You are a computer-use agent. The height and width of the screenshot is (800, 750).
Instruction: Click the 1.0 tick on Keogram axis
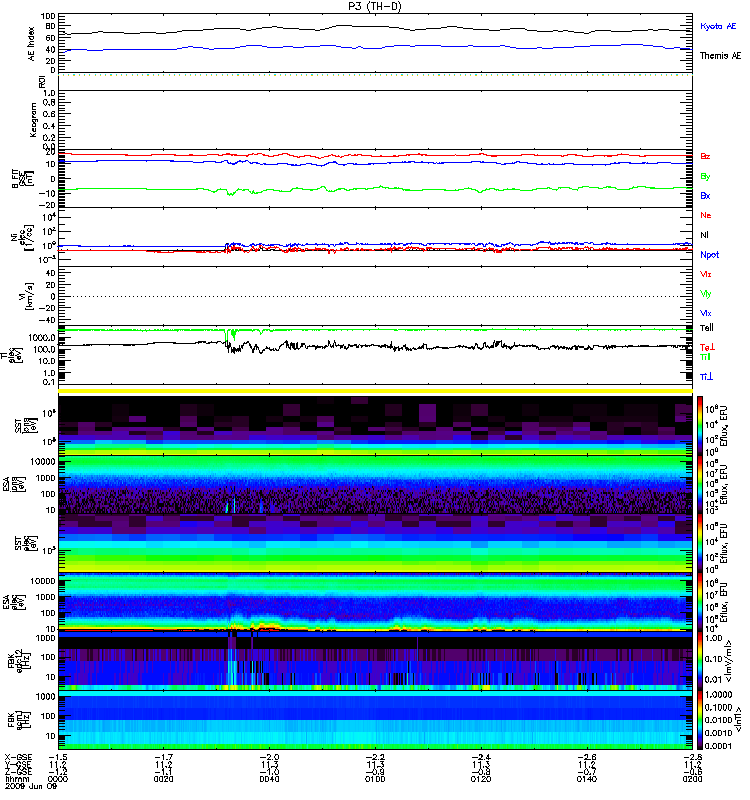(49, 93)
